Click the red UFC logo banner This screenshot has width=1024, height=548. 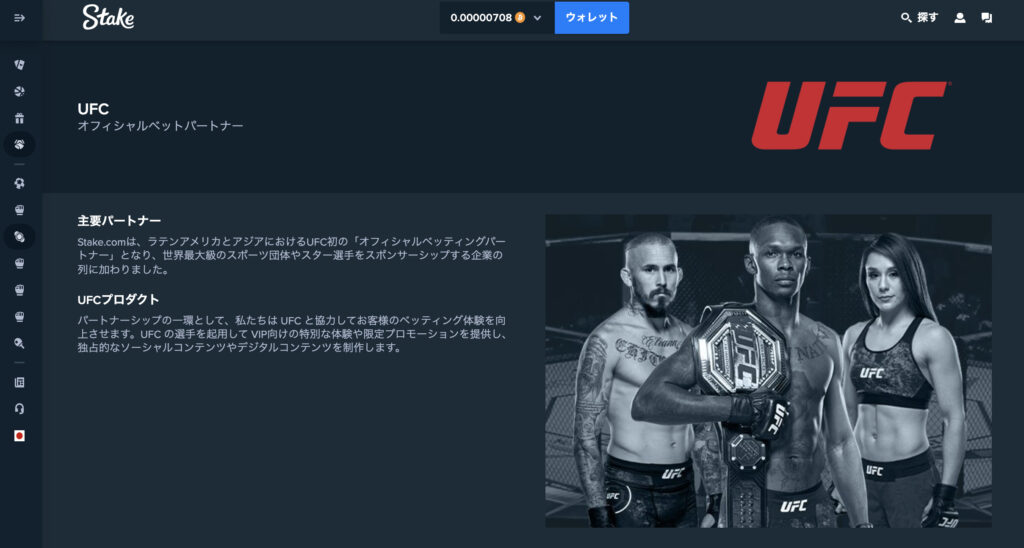coord(850,116)
